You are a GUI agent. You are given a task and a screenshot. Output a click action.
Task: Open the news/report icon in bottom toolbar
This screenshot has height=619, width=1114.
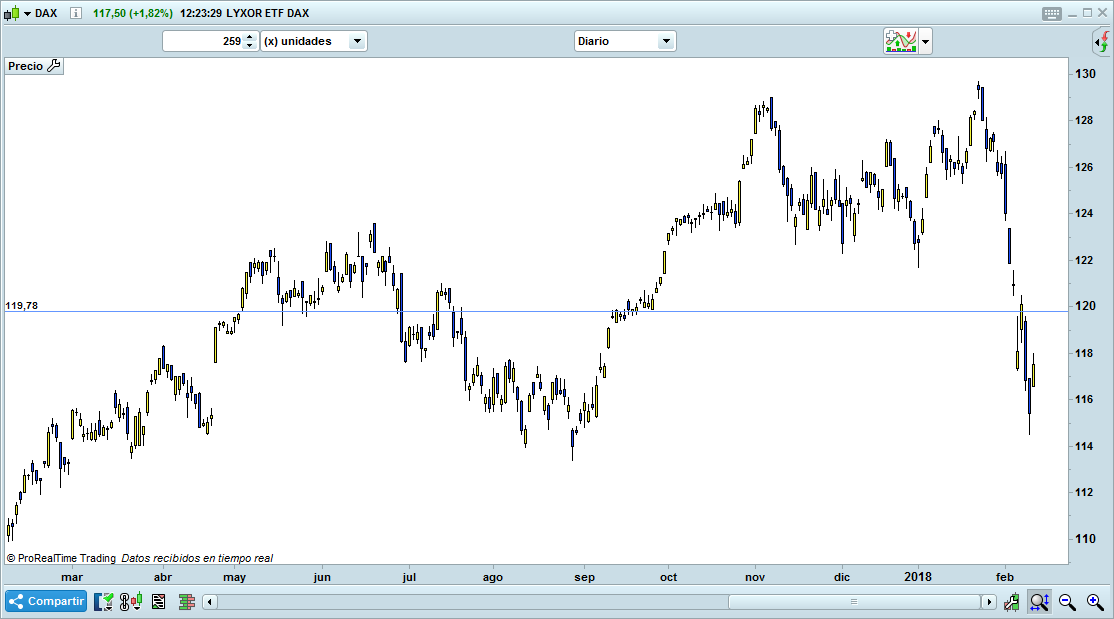click(x=157, y=601)
